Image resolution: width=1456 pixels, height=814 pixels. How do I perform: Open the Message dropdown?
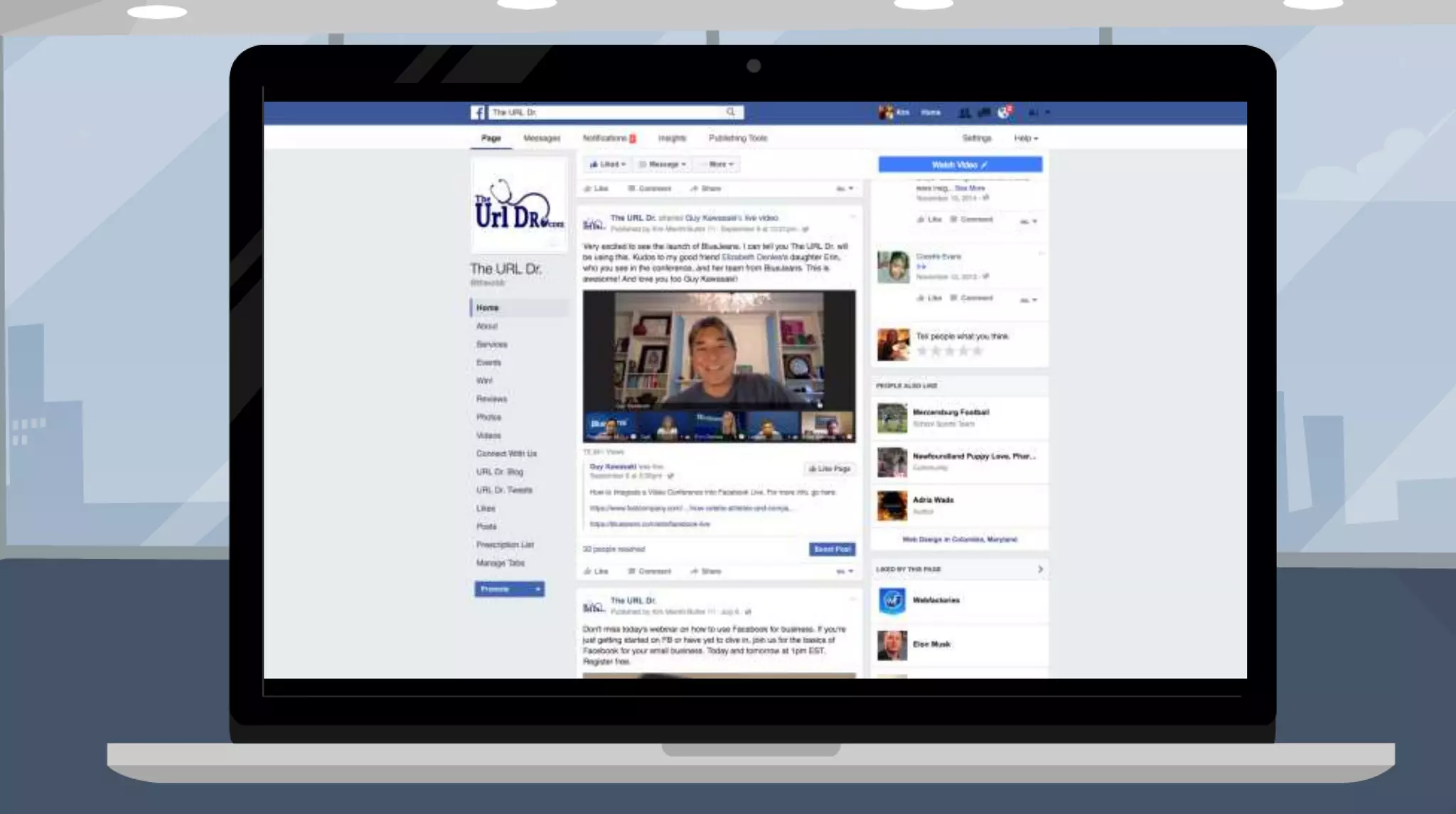click(662, 164)
